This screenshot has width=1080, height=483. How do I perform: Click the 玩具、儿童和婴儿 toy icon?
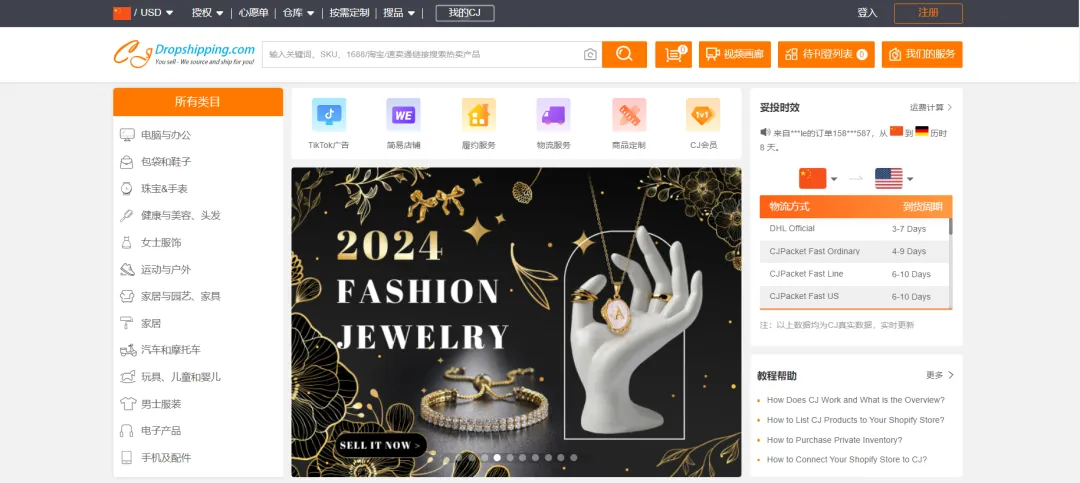(127, 377)
